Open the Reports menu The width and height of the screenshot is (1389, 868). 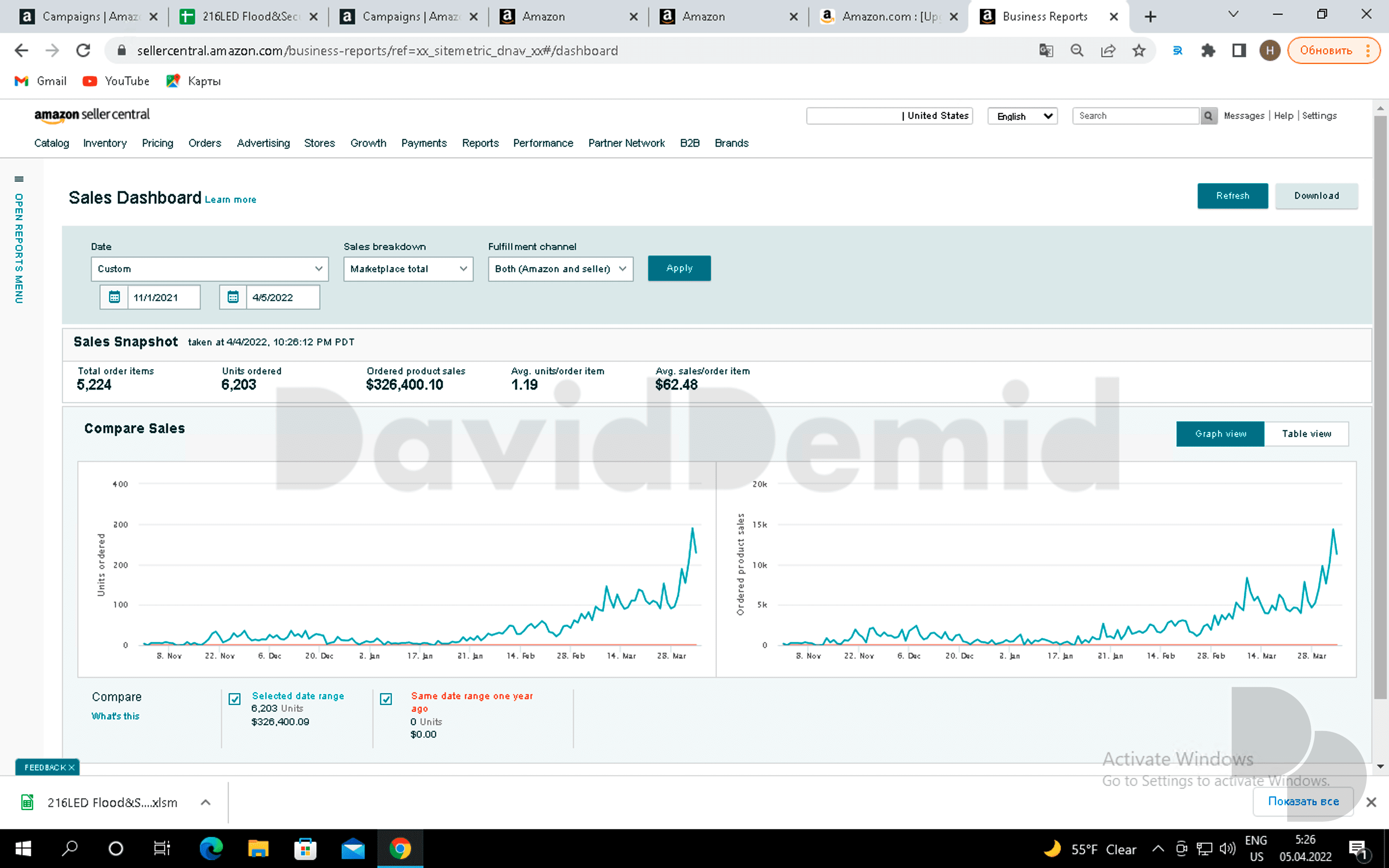coord(480,143)
